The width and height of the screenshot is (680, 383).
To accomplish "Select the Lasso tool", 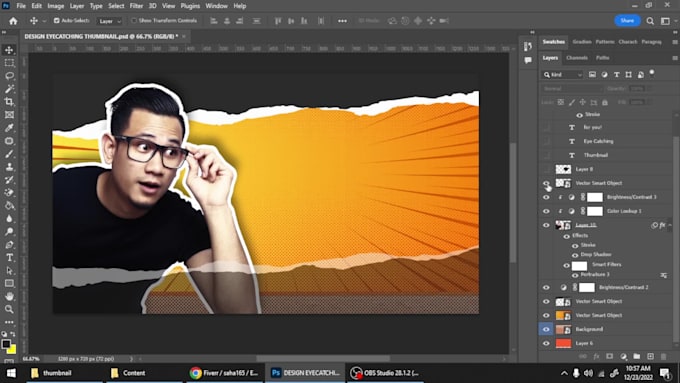I will click(9, 76).
